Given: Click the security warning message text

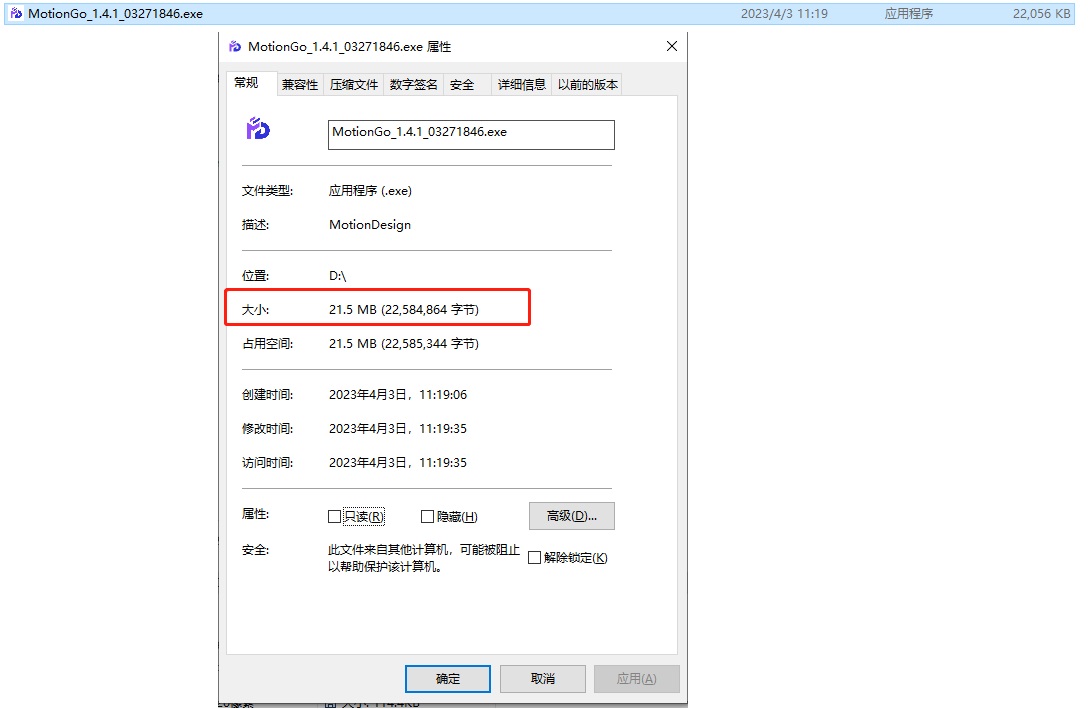Looking at the screenshot, I should (x=424, y=558).
